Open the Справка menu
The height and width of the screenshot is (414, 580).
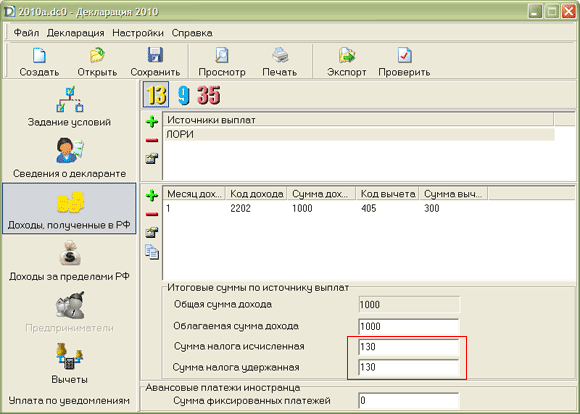(x=192, y=33)
